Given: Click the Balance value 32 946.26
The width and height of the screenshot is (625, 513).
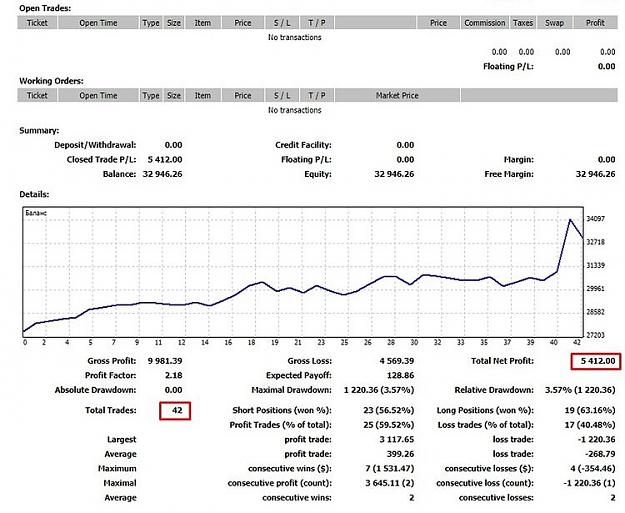Looking at the screenshot, I should [162, 174].
